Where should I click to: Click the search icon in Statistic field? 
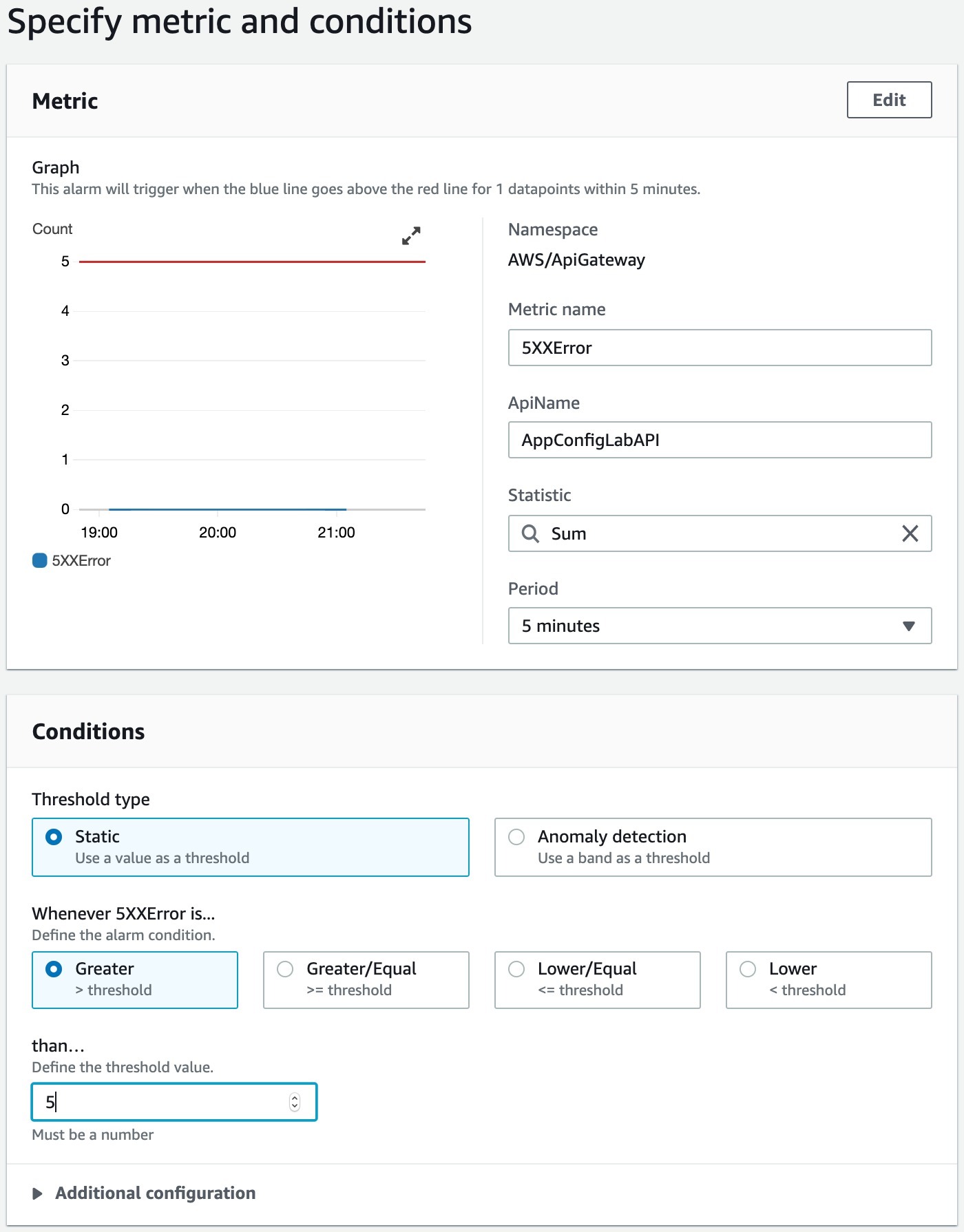530,533
